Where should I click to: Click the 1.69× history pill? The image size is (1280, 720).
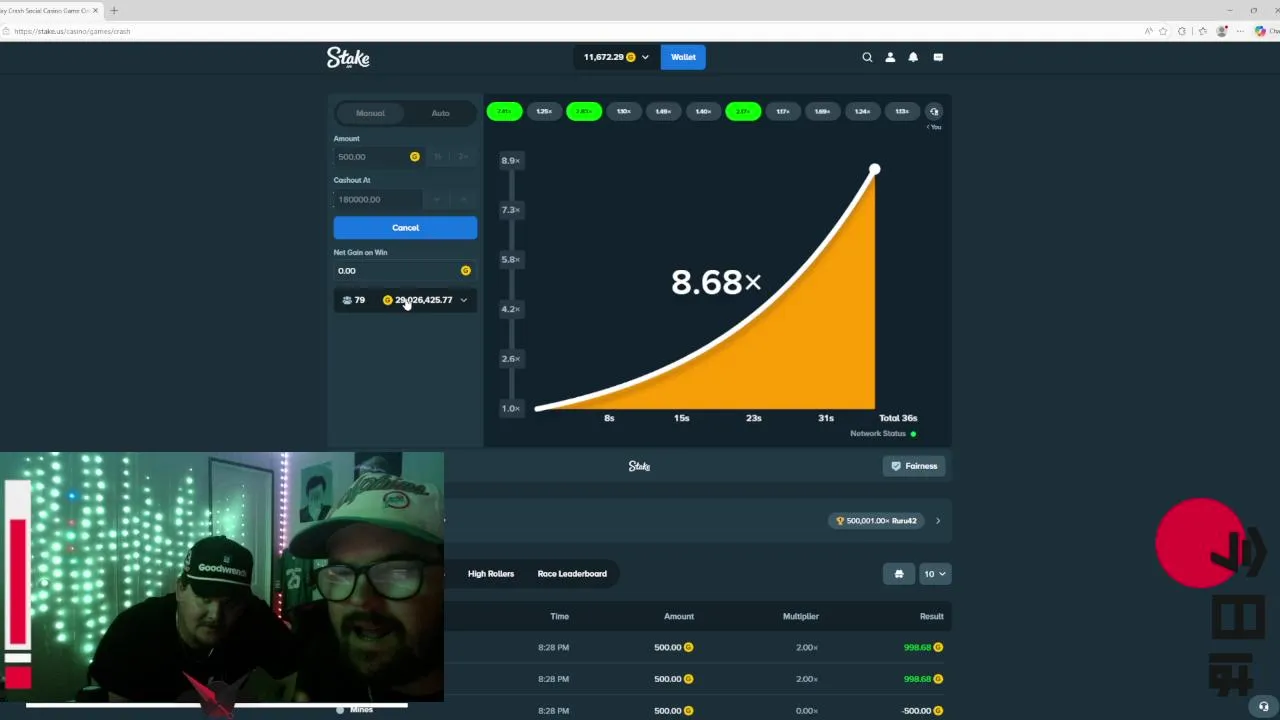click(822, 112)
